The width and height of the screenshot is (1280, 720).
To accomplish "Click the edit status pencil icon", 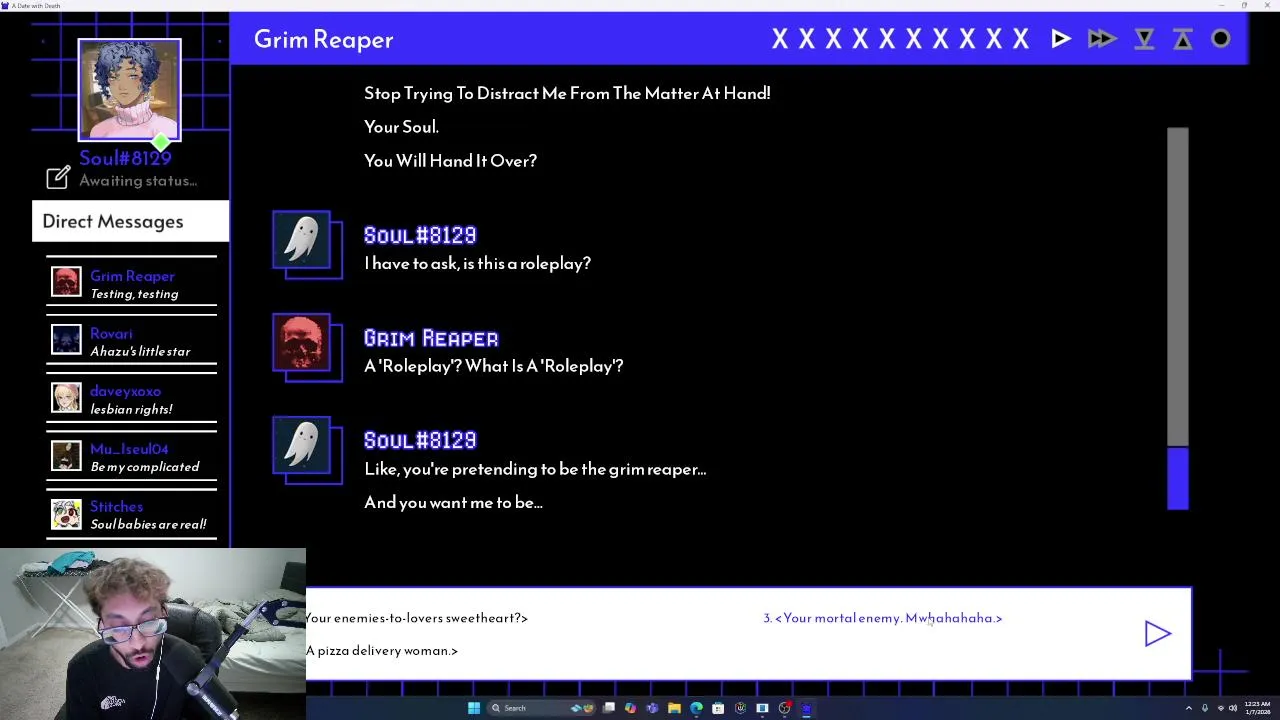I will pyautogui.click(x=58, y=177).
